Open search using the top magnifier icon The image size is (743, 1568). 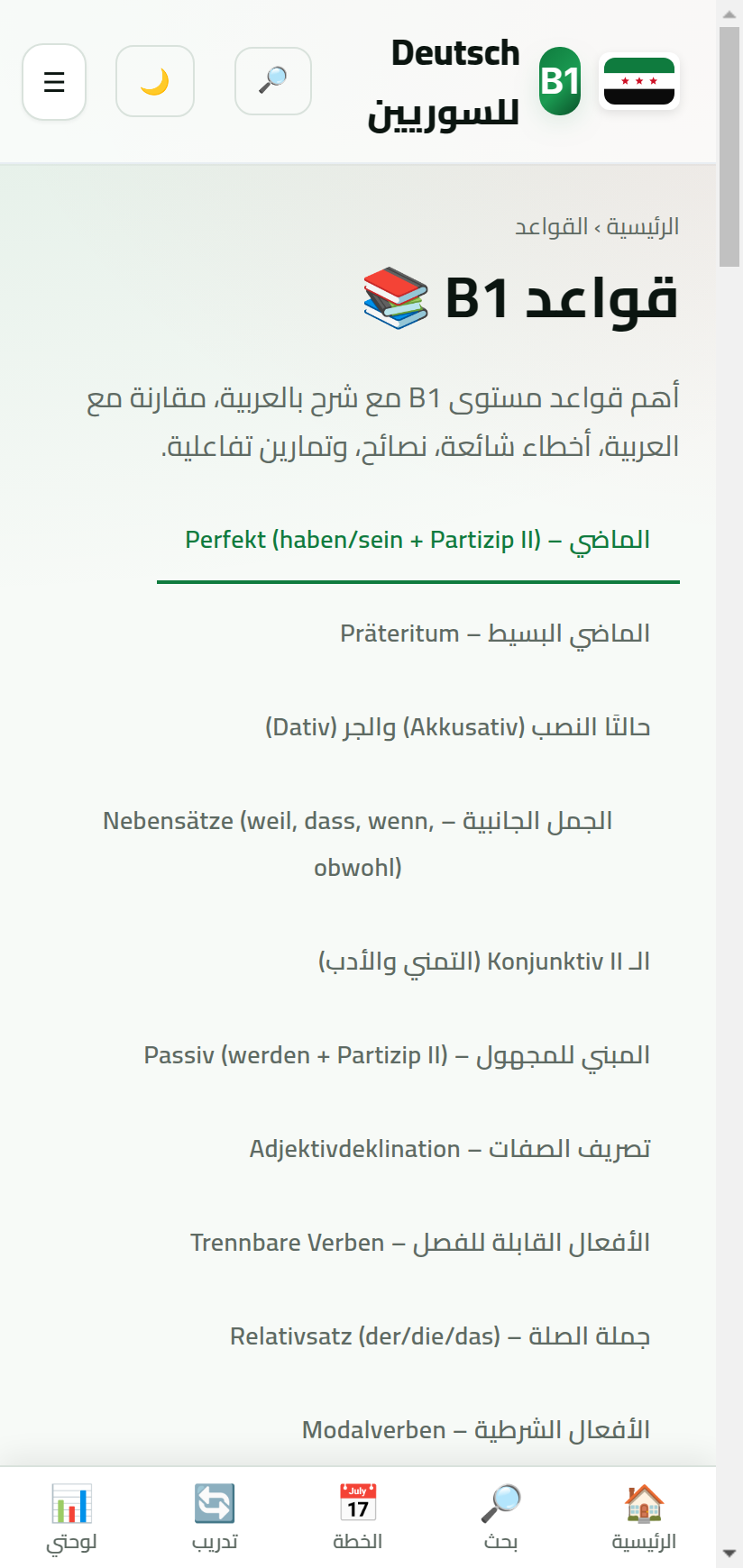coord(272,82)
